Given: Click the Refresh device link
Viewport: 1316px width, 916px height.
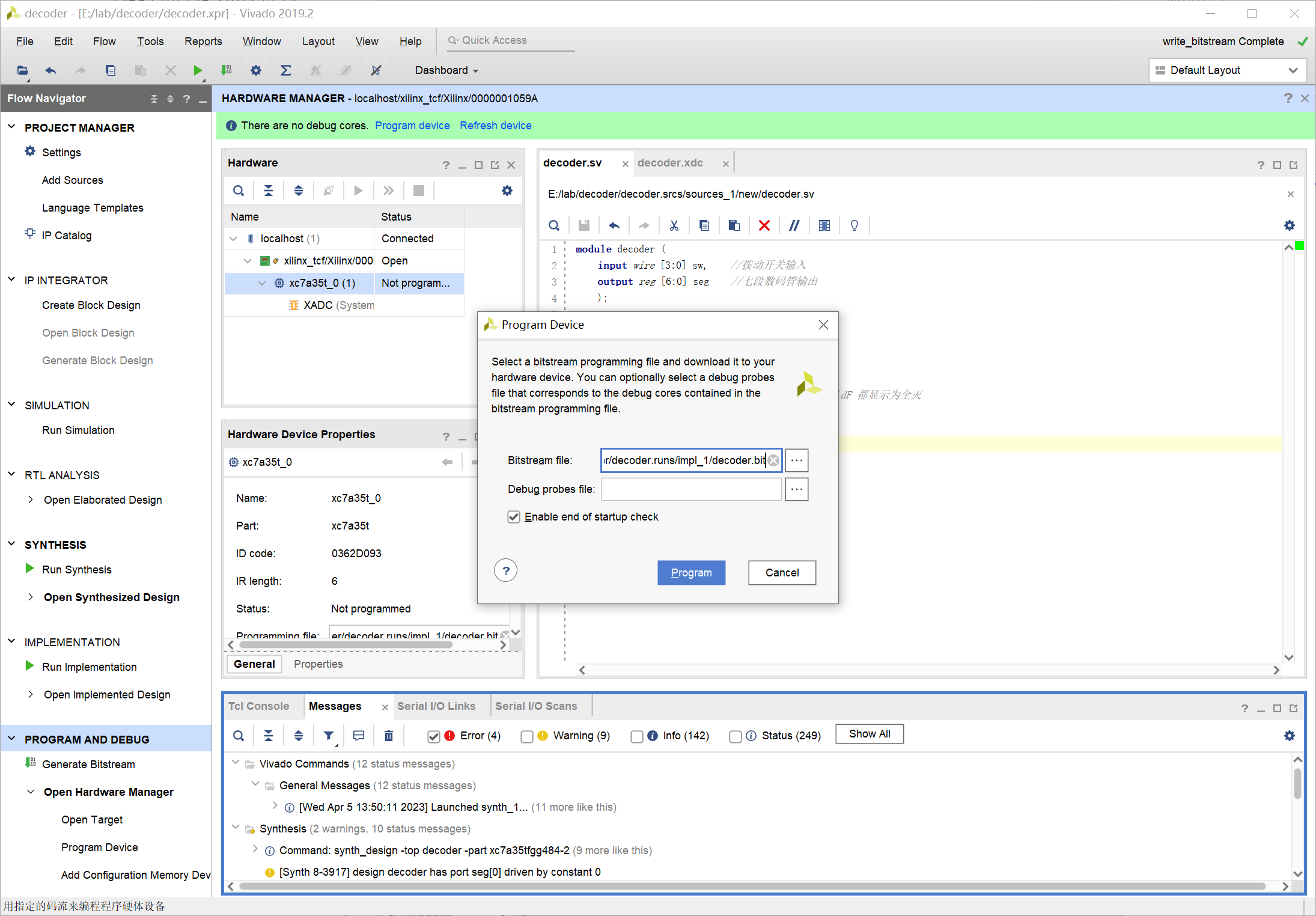Looking at the screenshot, I should tap(495, 126).
